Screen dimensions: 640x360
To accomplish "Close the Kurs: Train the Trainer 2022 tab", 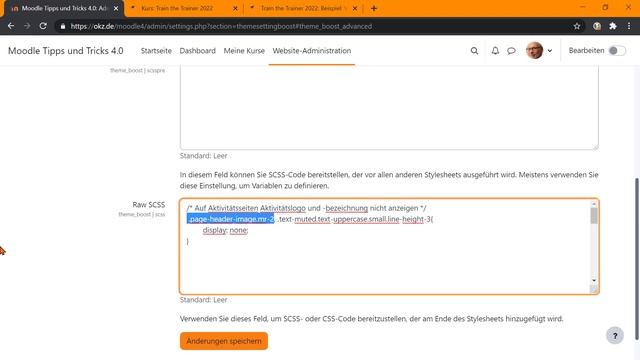I will (235, 8).
